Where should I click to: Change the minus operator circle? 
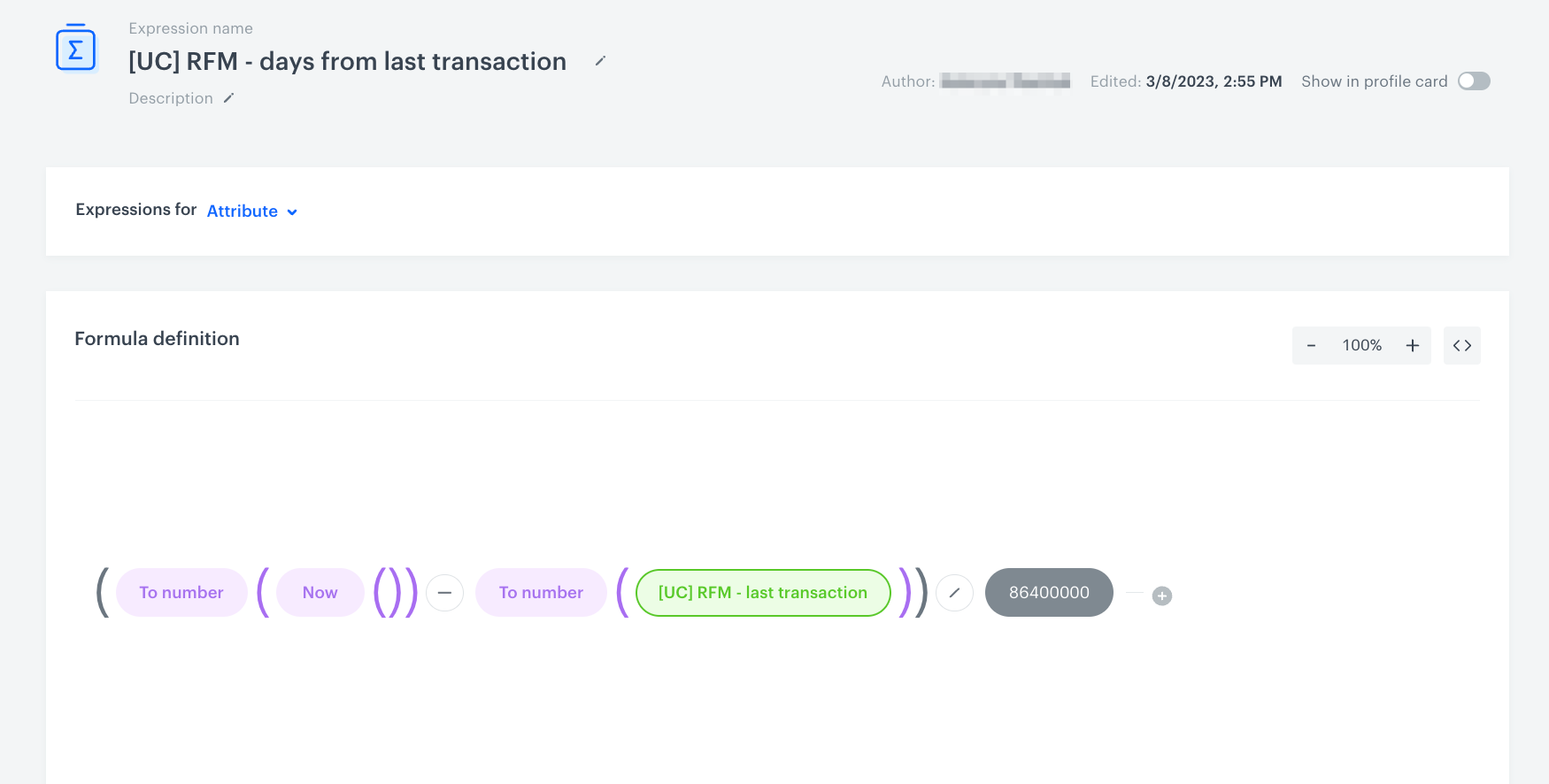coord(444,593)
